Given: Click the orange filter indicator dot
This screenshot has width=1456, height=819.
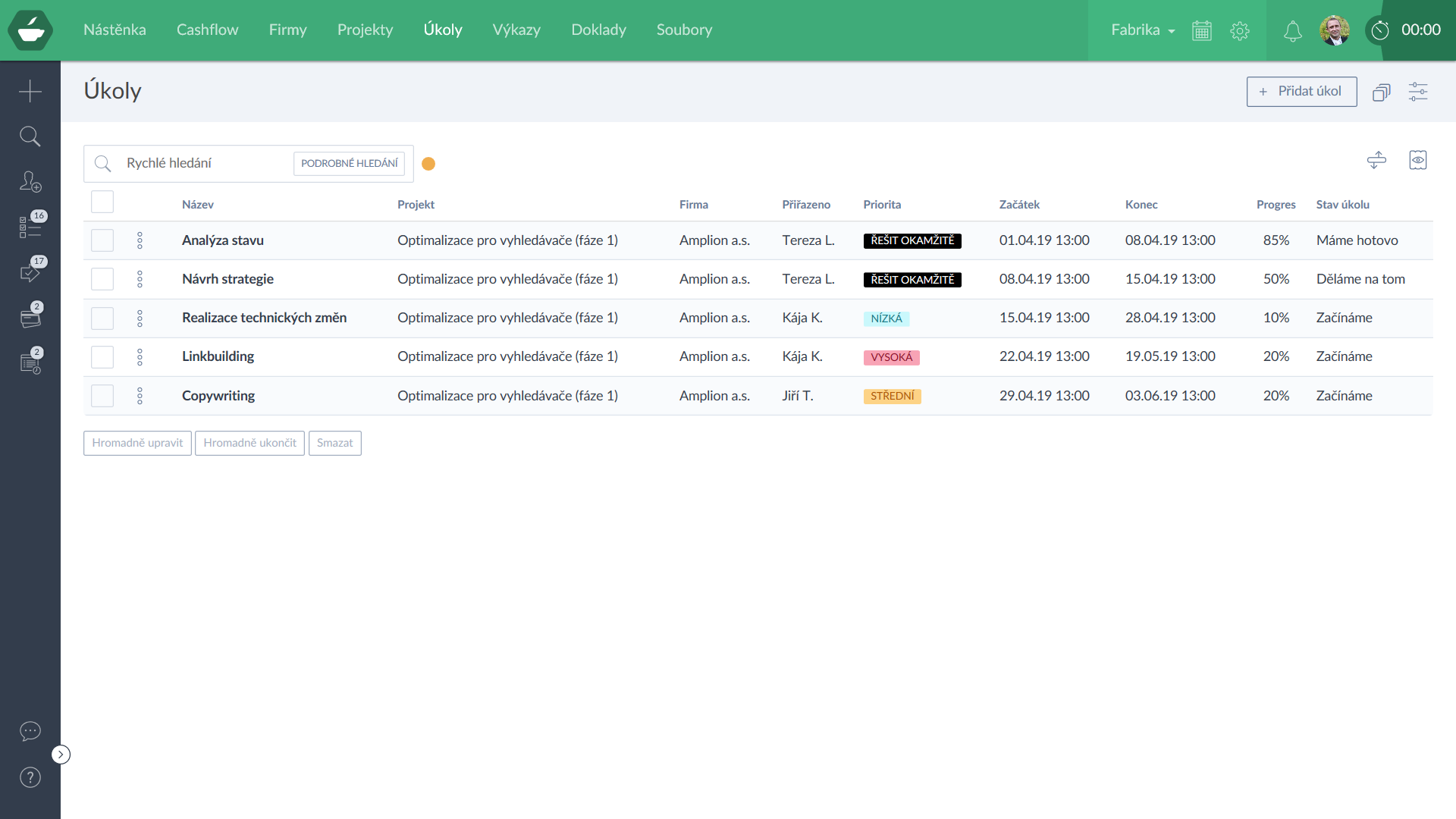Looking at the screenshot, I should pos(428,164).
